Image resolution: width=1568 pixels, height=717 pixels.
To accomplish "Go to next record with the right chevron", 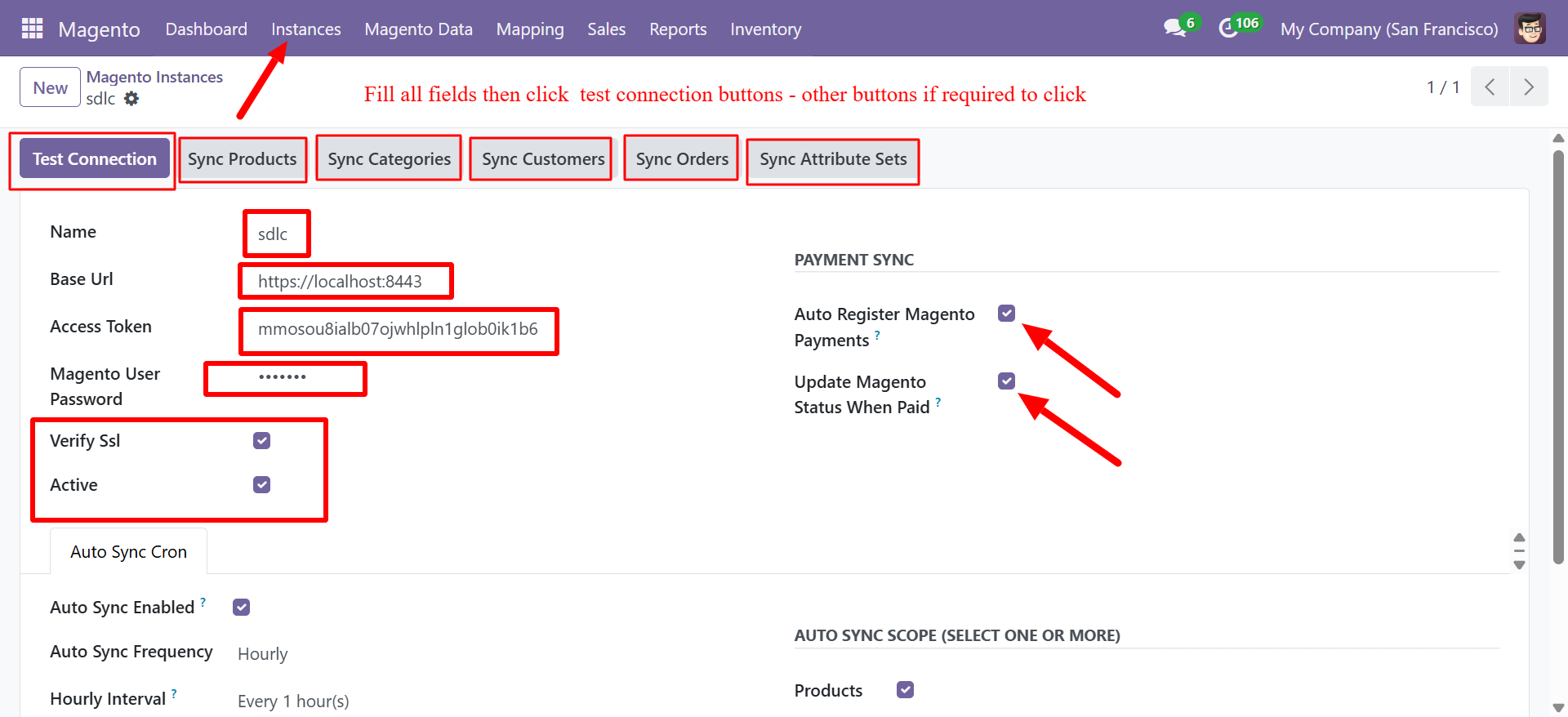I will click(1528, 87).
